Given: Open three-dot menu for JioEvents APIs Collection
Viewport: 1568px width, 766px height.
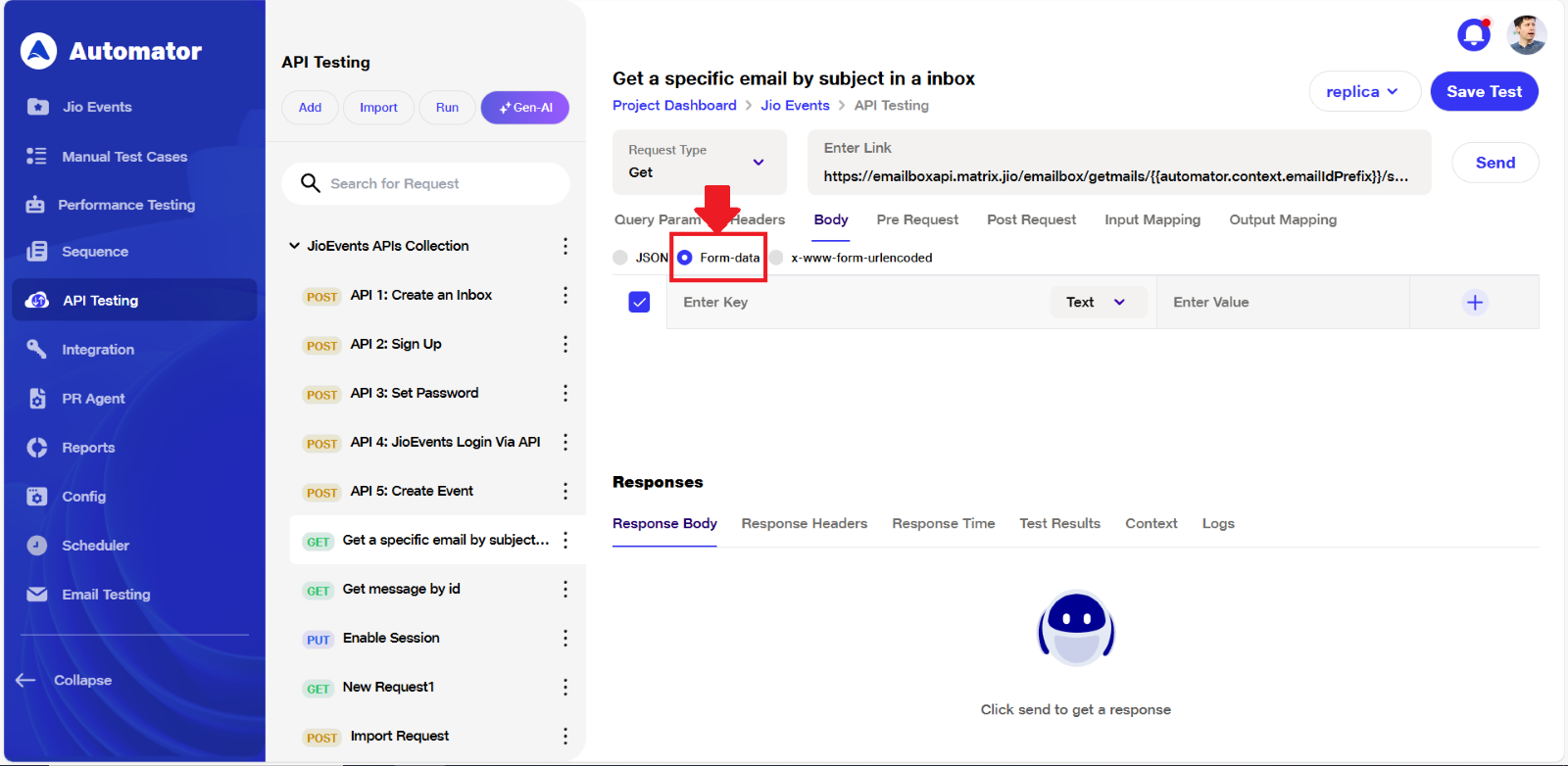Looking at the screenshot, I should tap(565, 246).
